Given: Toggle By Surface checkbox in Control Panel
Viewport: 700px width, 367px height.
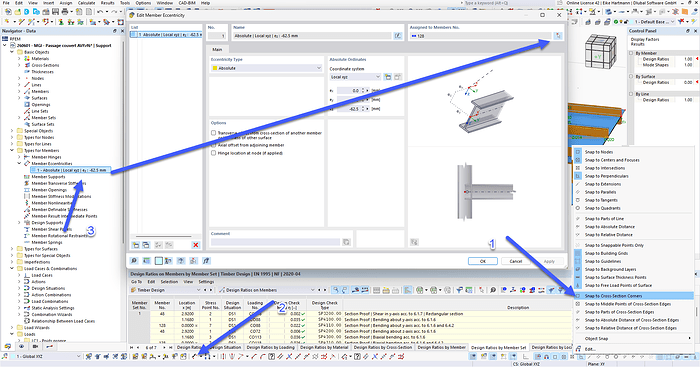Looking at the screenshot, I should click(x=631, y=77).
